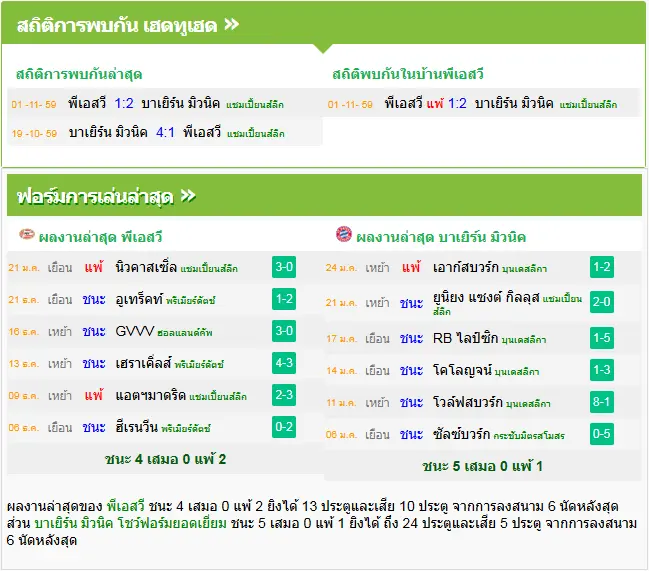Click the red แพ้ result for เอาก์สบวร์ก
Screen dimensions: 649x571
tap(411, 267)
